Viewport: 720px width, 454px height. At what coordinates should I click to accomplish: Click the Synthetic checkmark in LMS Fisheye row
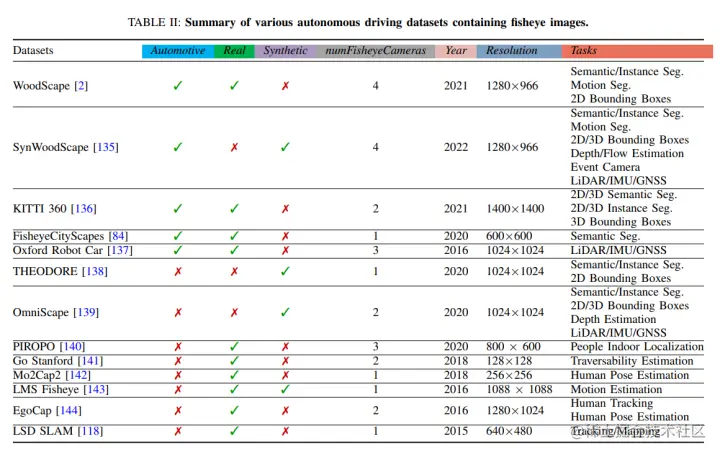[x=285, y=390]
